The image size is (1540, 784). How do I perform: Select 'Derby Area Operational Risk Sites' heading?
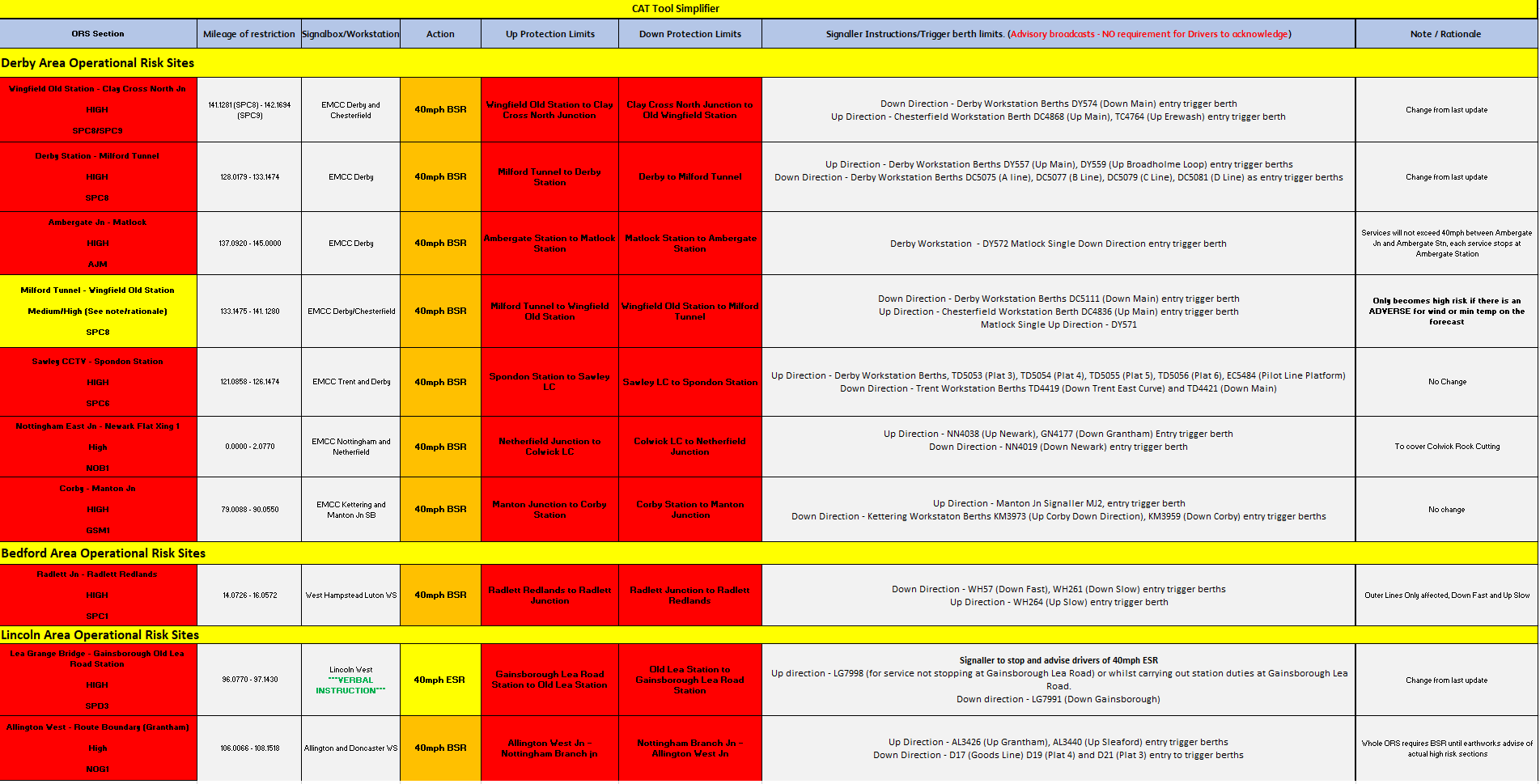tap(769, 63)
